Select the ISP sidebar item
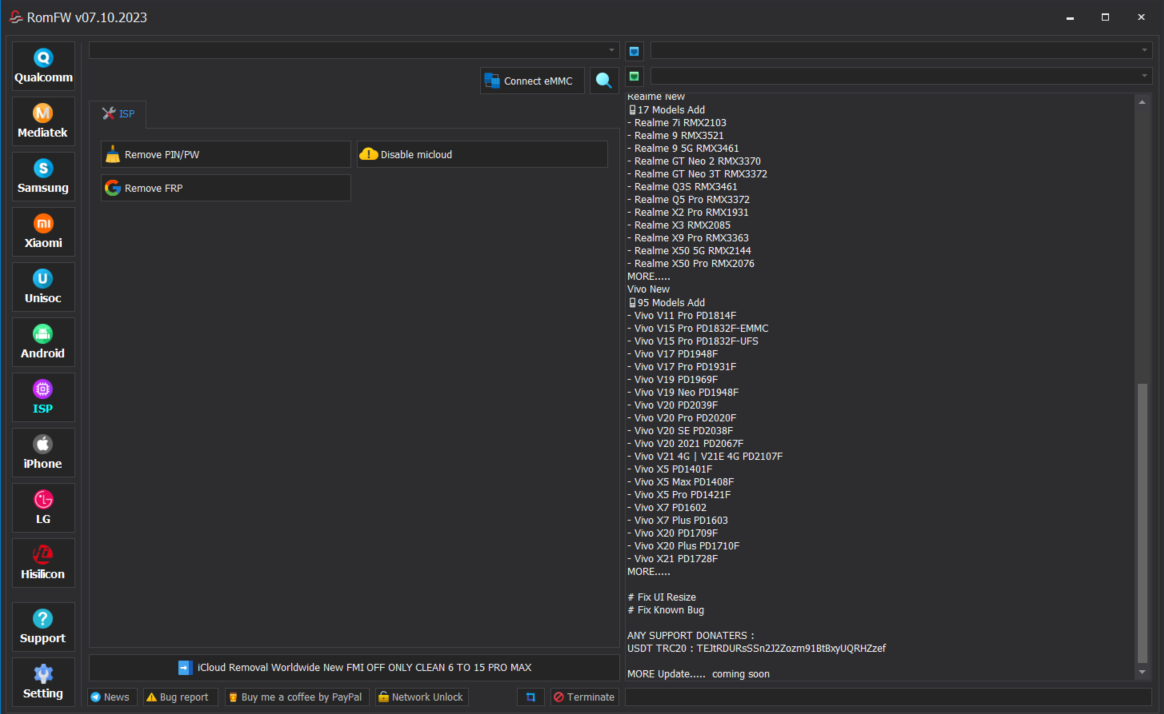This screenshot has width=1164, height=714. (43, 397)
